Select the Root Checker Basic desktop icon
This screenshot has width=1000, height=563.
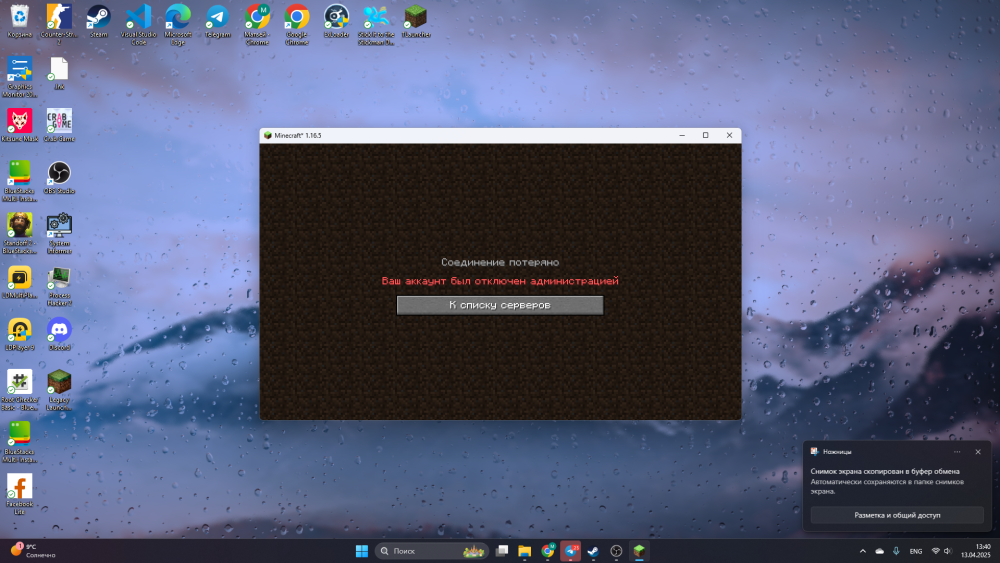coord(20,390)
